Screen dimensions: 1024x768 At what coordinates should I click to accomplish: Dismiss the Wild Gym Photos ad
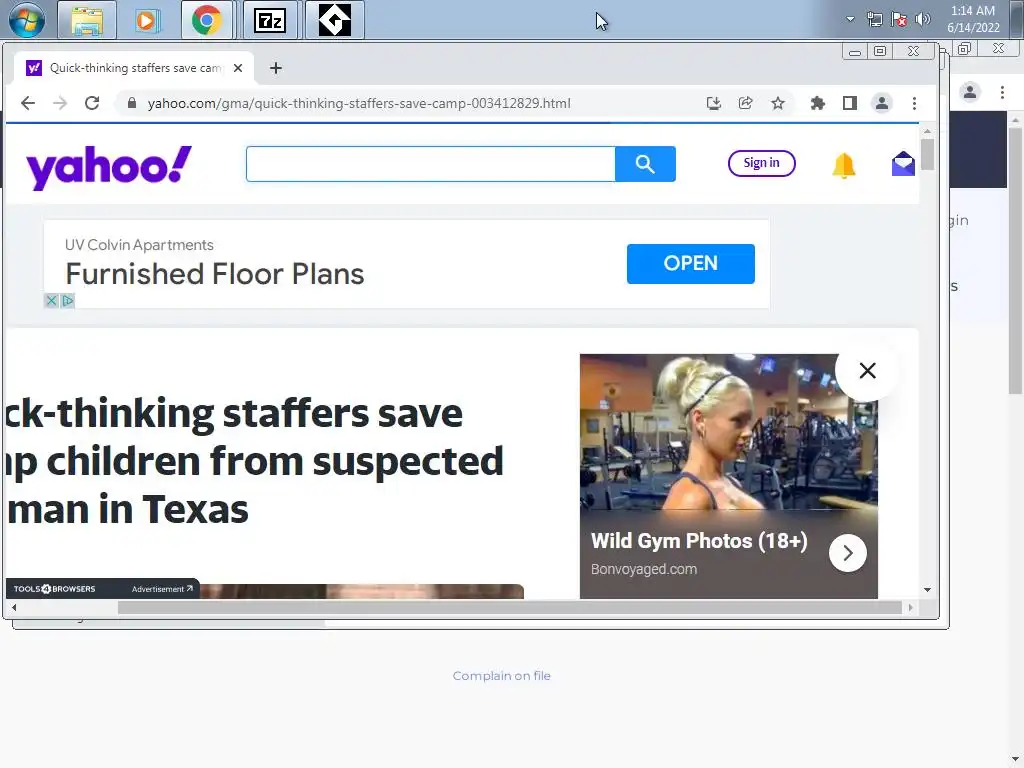tap(867, 371)
